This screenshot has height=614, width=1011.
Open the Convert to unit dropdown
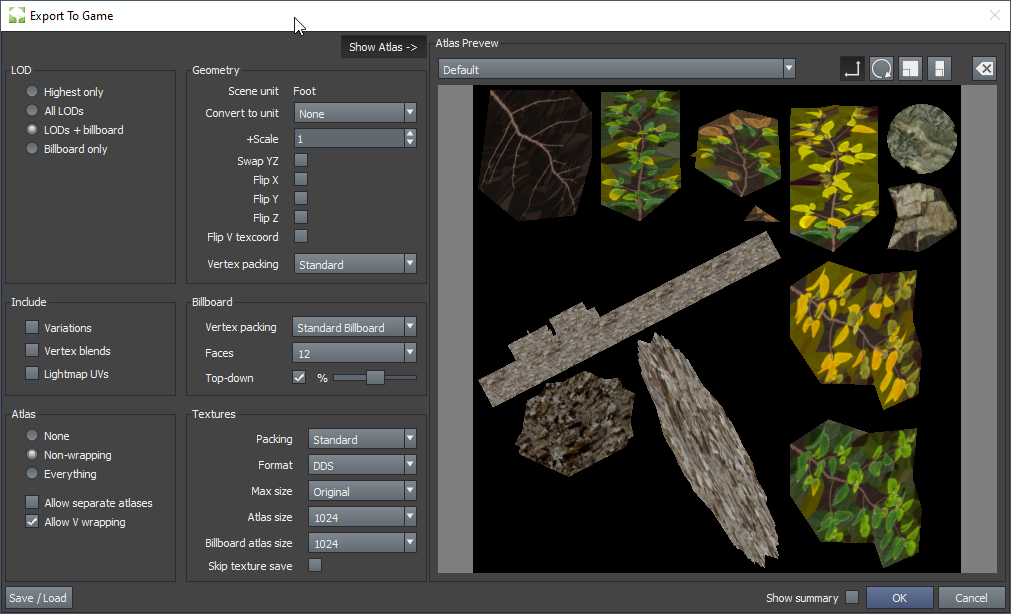click(355, 113)
